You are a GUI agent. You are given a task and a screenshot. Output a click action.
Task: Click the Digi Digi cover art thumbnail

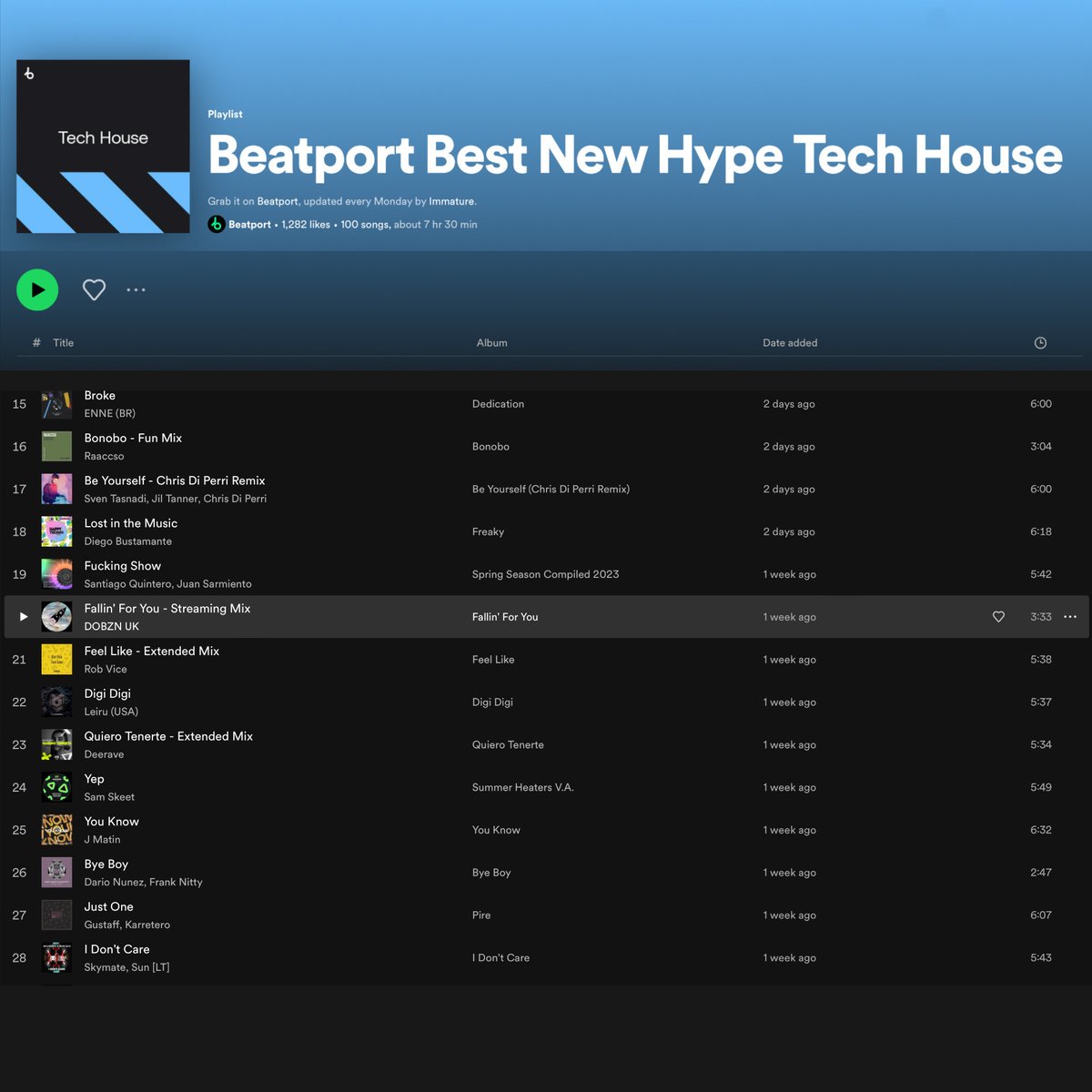pyautogui.click(x=56, y=703)
